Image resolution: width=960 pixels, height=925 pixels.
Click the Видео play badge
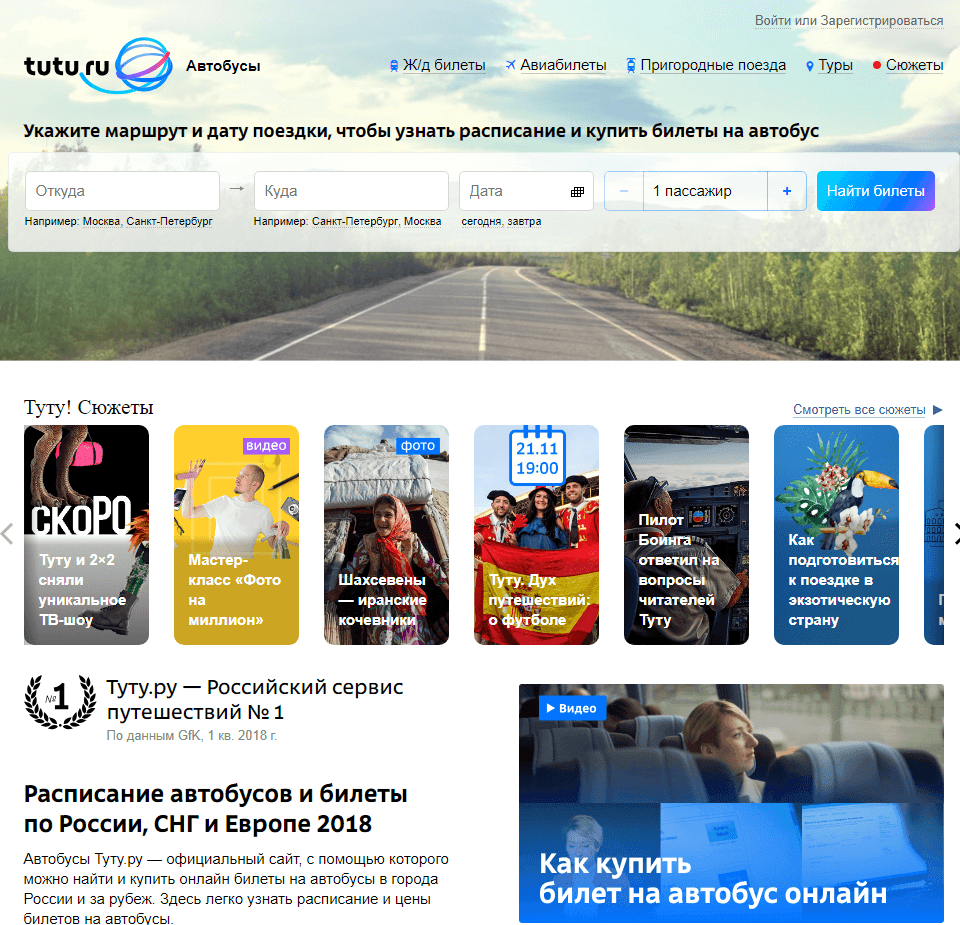(x=572, y=708)
